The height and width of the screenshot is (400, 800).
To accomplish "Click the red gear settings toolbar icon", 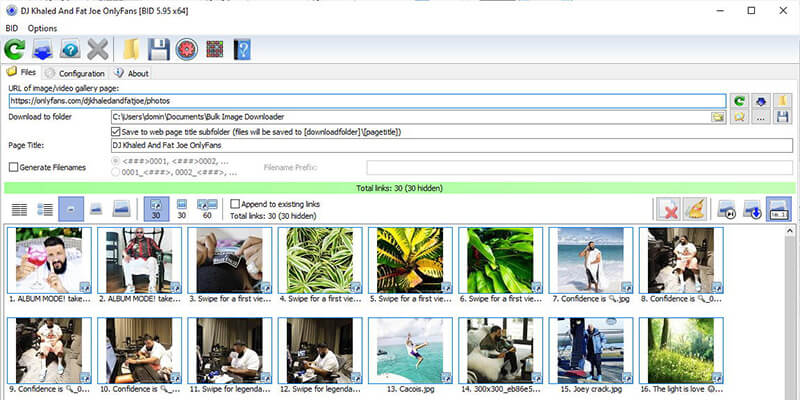I will [187, 49].
